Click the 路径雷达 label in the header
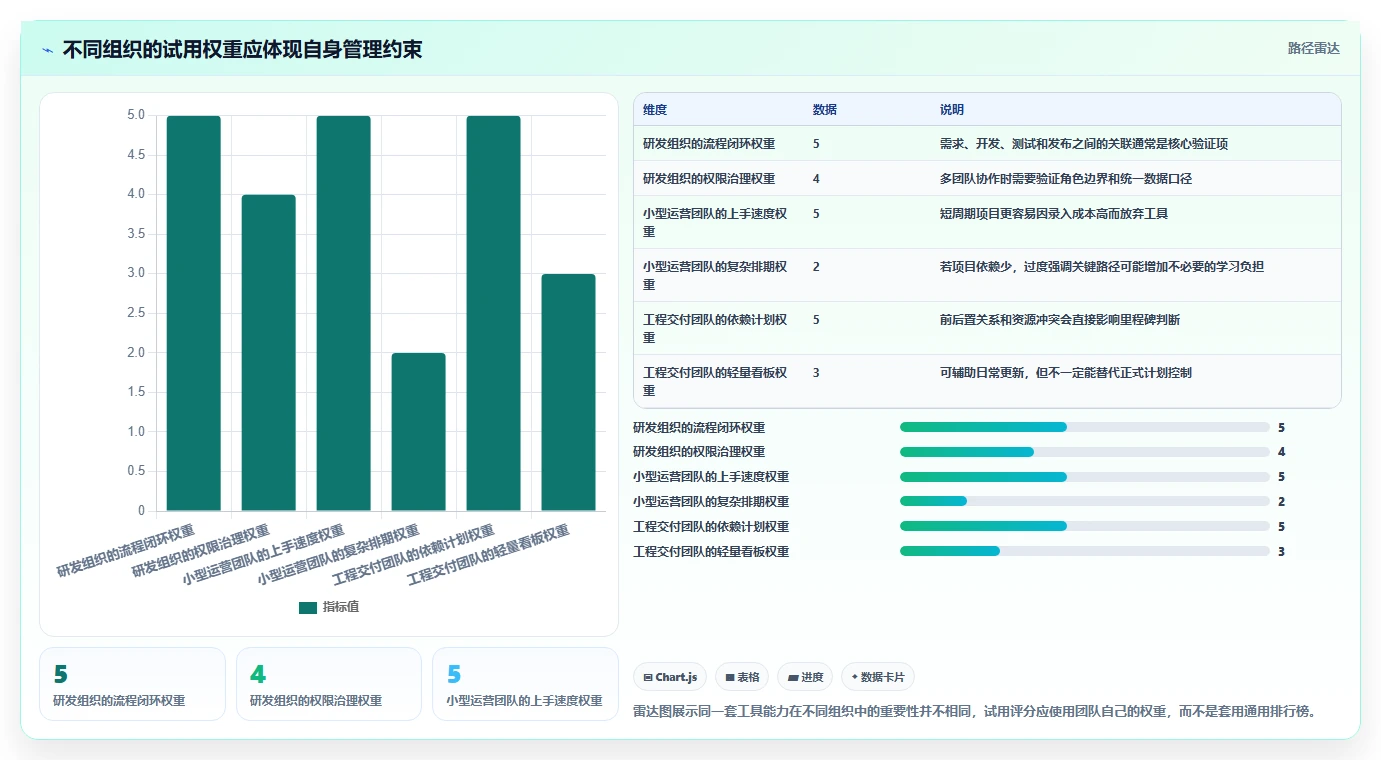The height and width of the screenshot is (760, 1381). pos(1313,48)
